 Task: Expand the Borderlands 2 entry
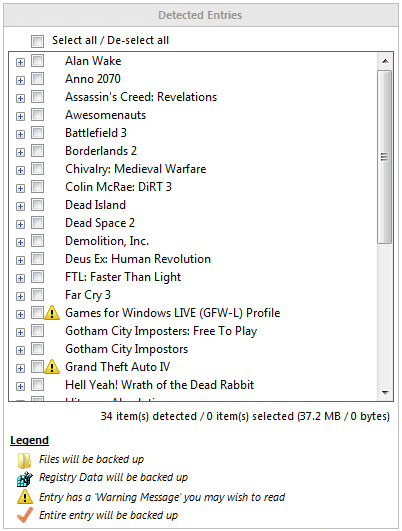coord(21,152)
